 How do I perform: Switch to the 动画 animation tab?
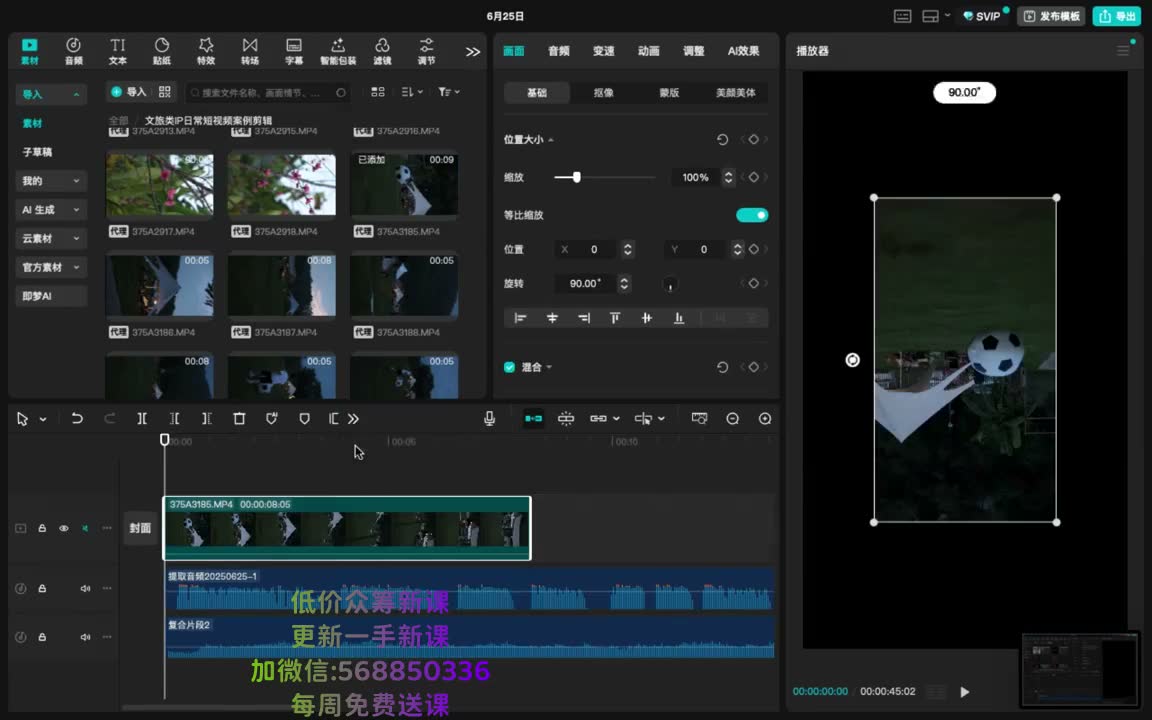(648, 51)
